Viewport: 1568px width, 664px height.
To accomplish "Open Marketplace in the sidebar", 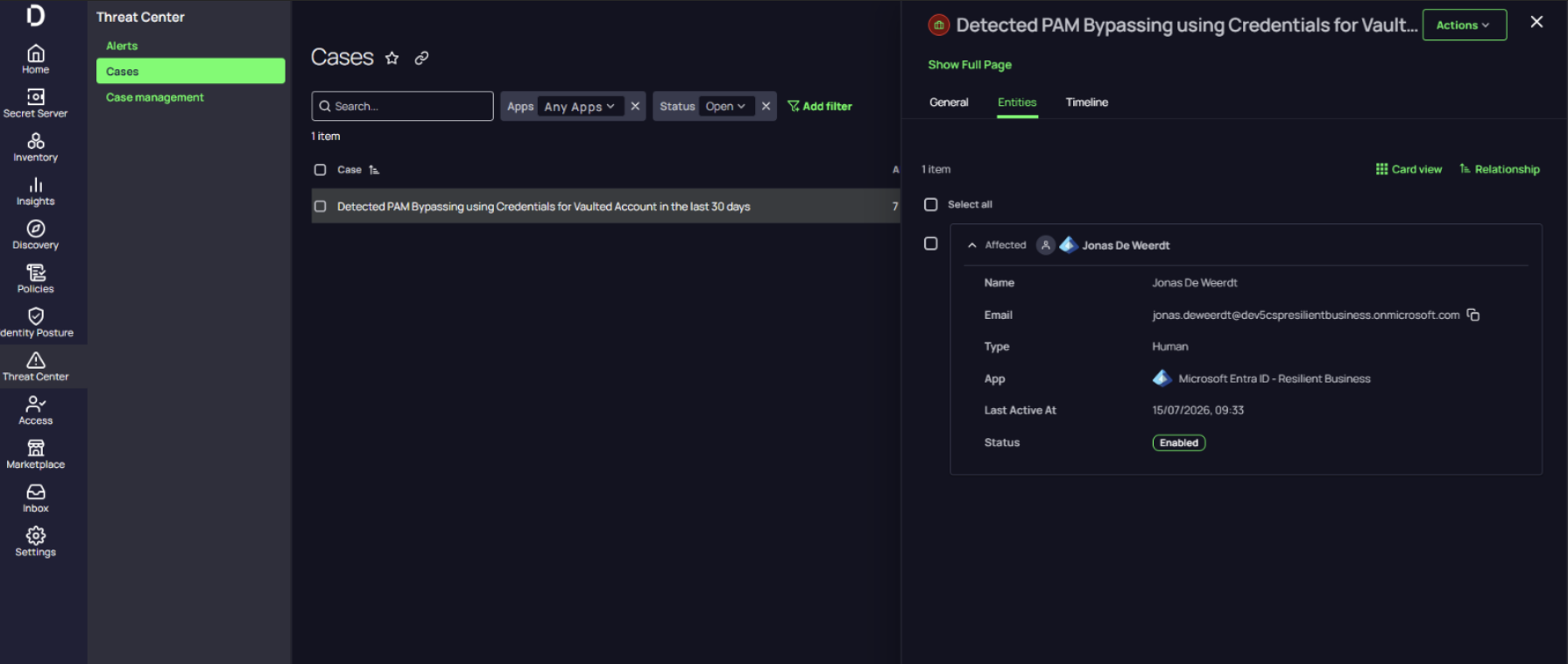I will click(x=35, y=454).
